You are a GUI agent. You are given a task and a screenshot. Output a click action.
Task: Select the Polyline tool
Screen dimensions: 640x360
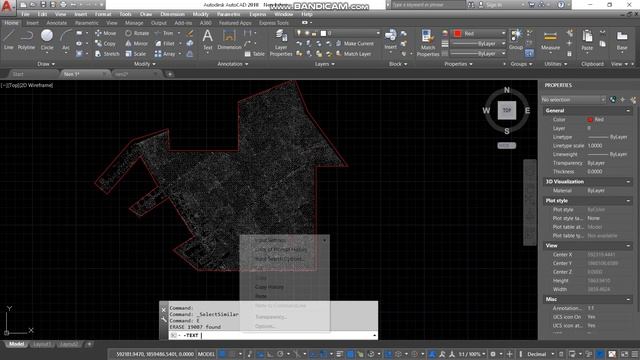[27, 40]
